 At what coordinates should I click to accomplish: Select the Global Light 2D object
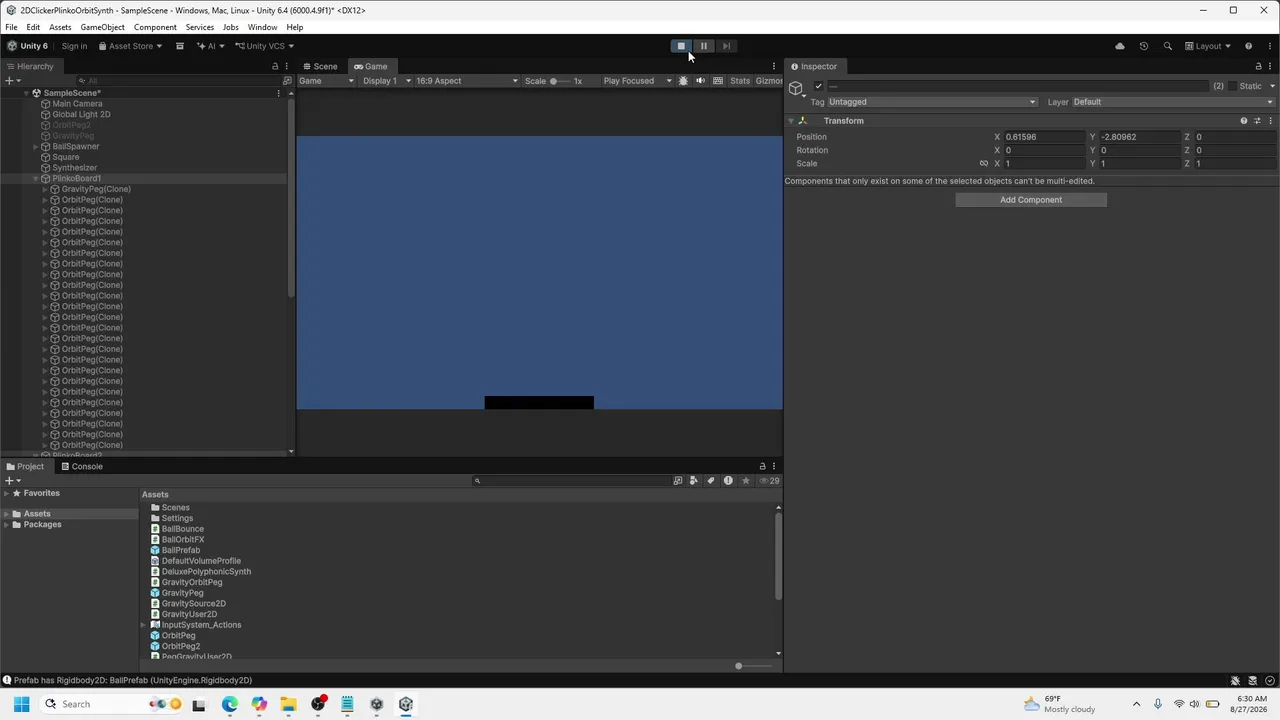(81, 115)
